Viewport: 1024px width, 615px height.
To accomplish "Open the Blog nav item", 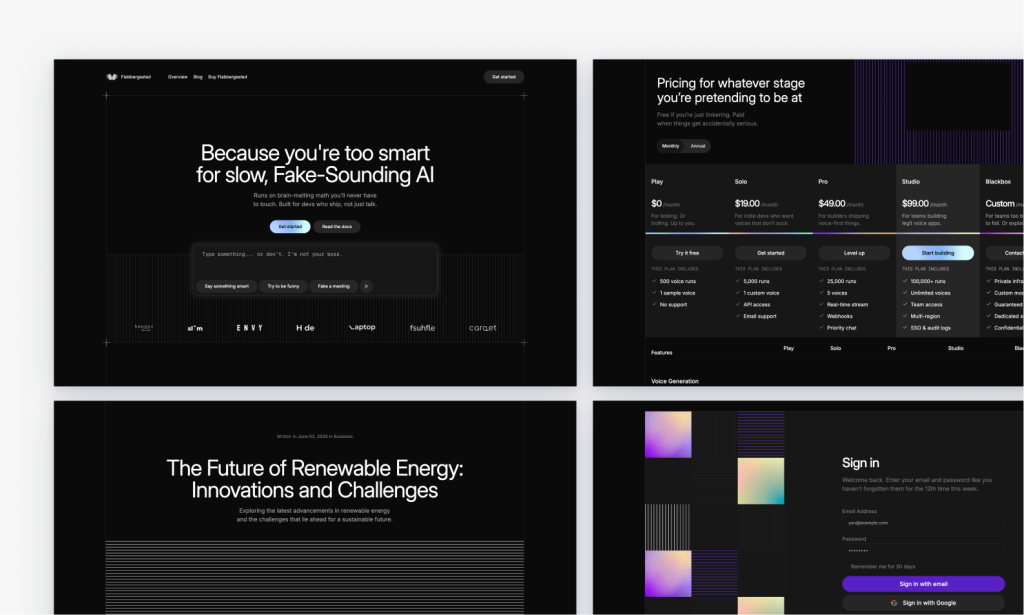I will coord(198,77).
